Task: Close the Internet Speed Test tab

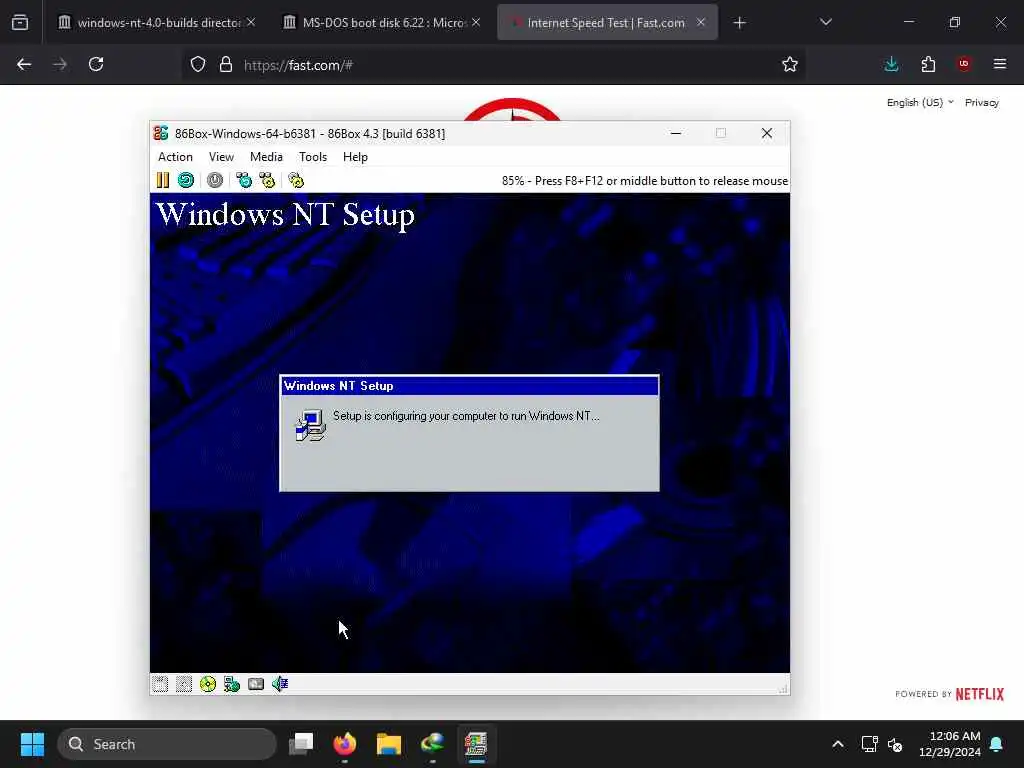Action: (701, 22)
